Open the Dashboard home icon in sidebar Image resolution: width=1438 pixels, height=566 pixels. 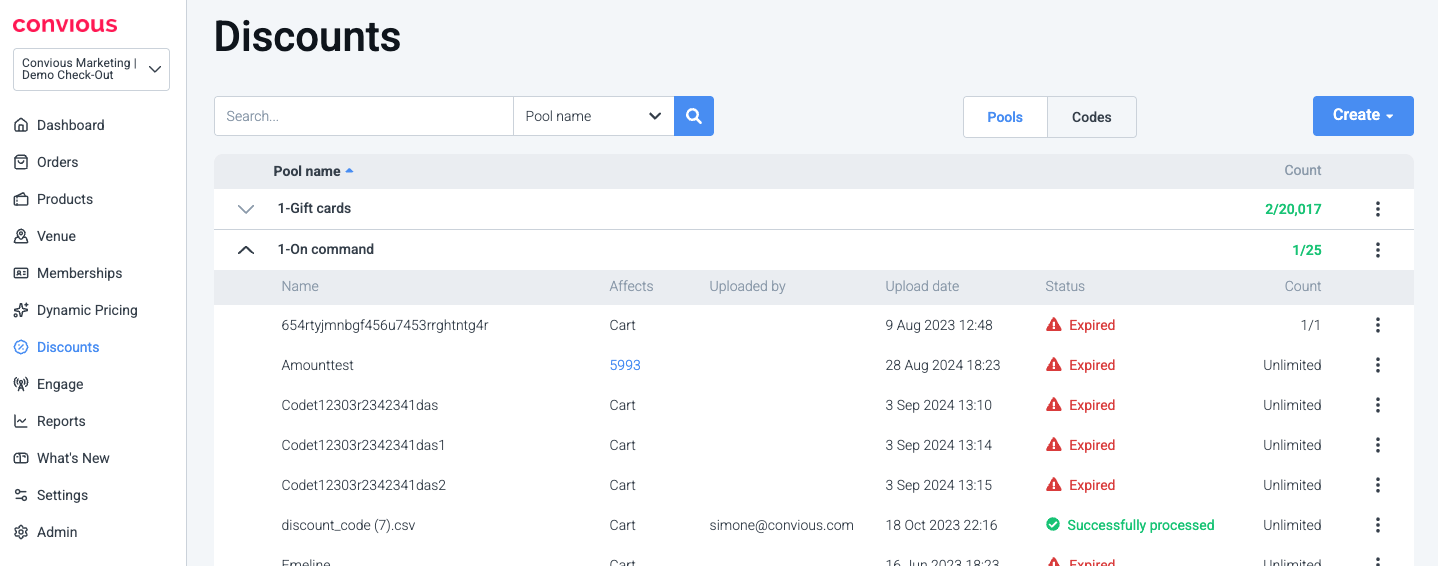tap(21, 125)
